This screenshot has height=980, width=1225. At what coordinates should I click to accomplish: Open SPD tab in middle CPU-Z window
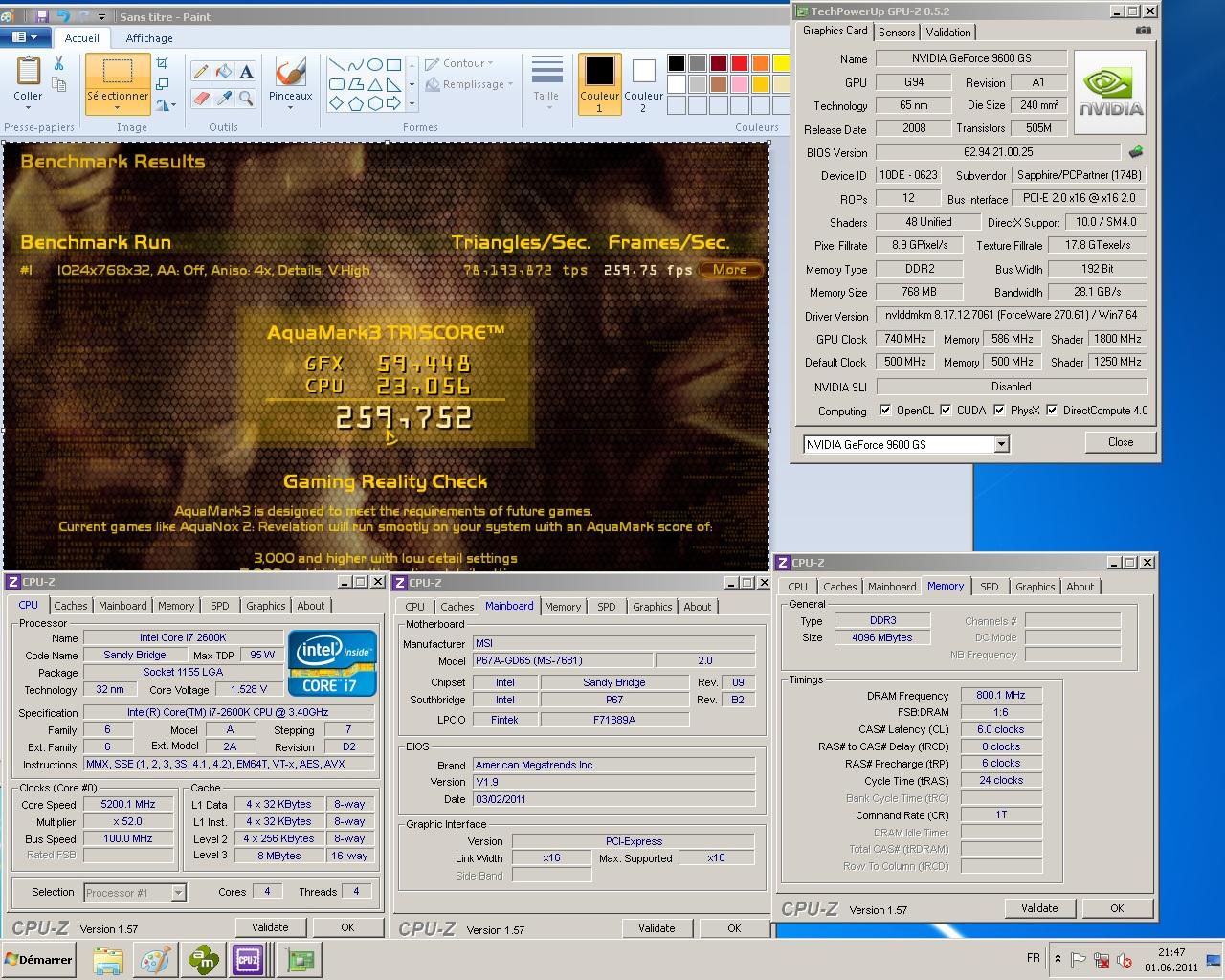click(607, 607)
